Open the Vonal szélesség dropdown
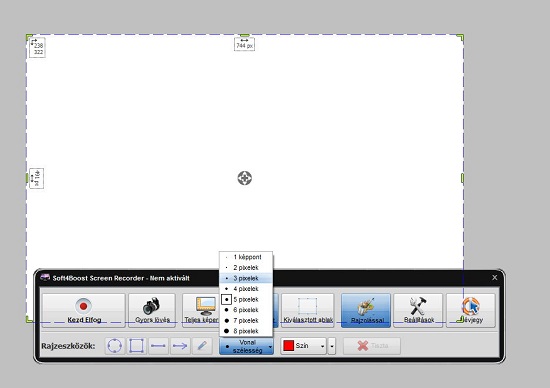The height and width of the screenshot is (388, 550). click(247, 346)
